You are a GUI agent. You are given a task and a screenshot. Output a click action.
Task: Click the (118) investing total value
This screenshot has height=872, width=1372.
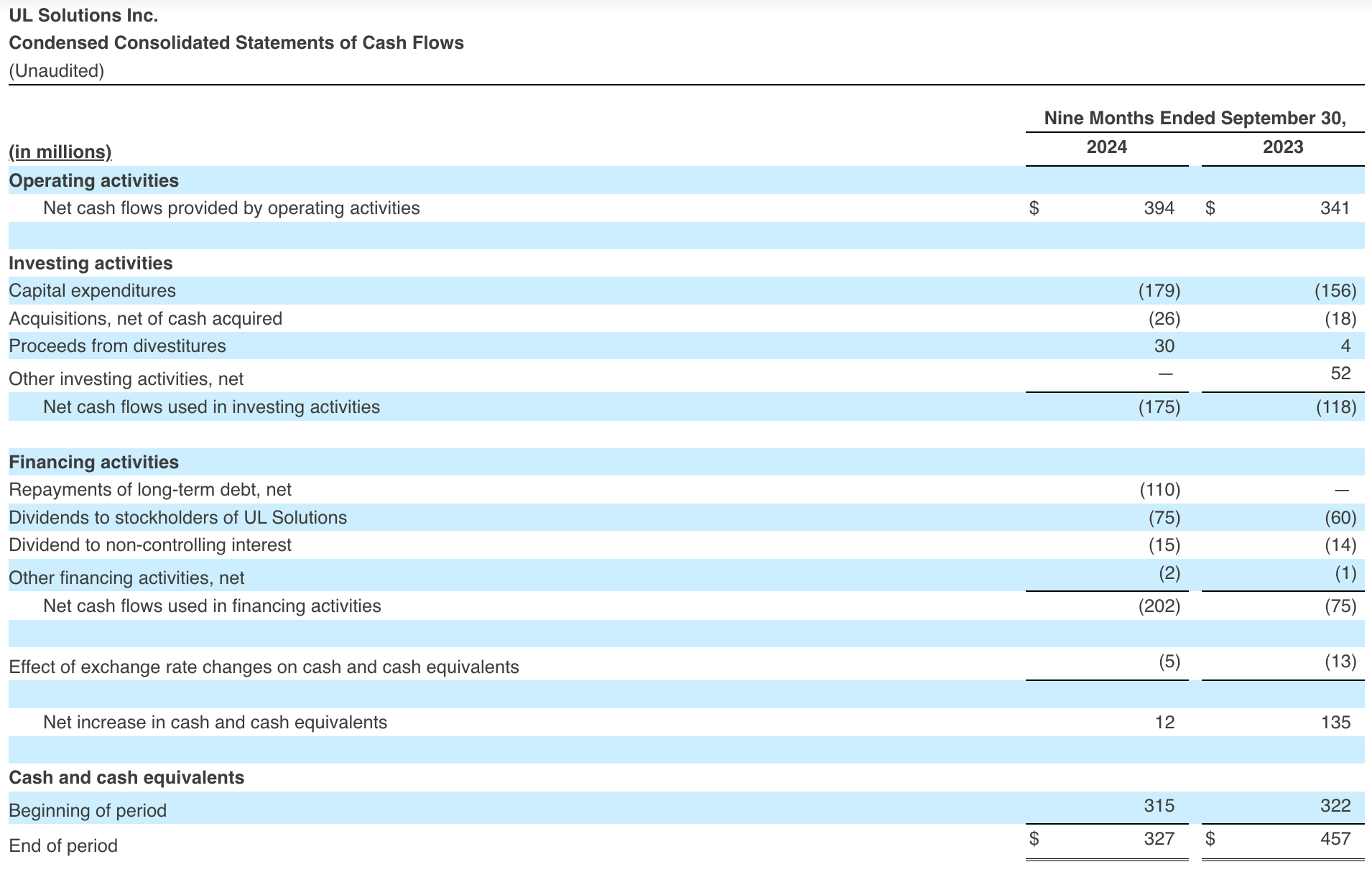pyautogui.click(x=1336, y=407)
